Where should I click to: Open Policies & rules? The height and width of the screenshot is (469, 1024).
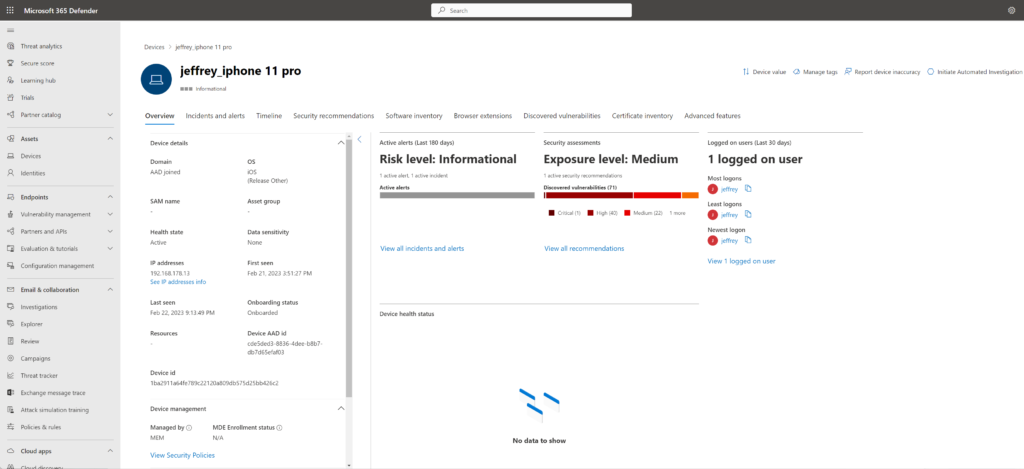point(41,427)
